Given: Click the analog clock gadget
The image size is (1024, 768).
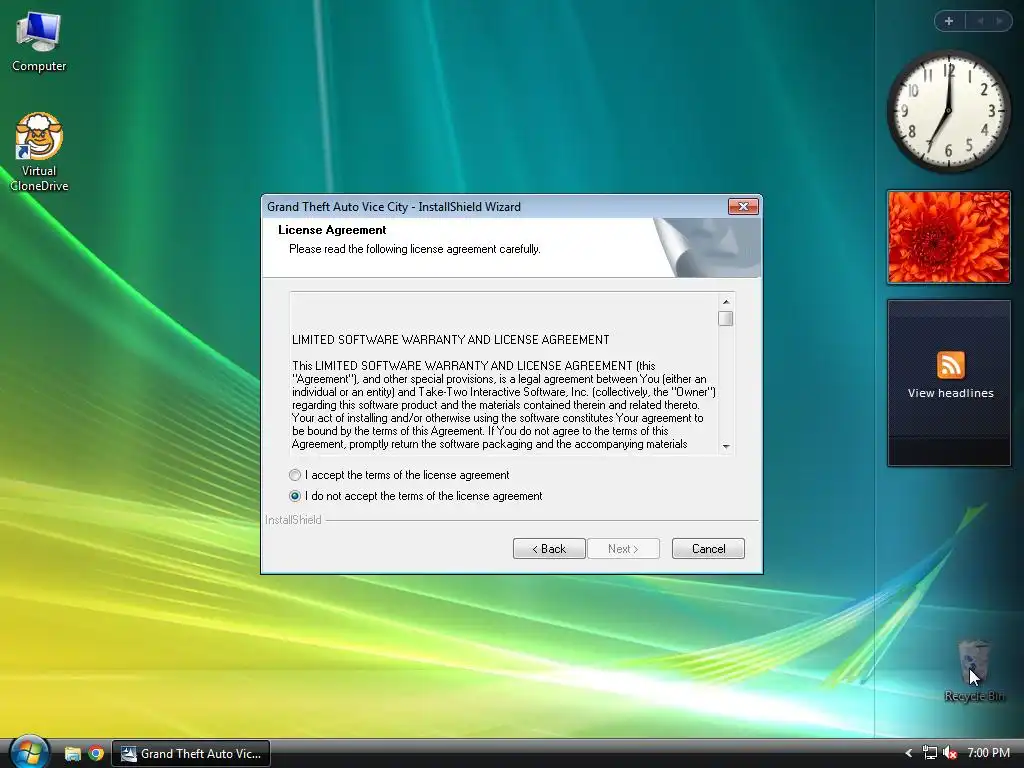Looking at the screenshot, I should 948,111.
